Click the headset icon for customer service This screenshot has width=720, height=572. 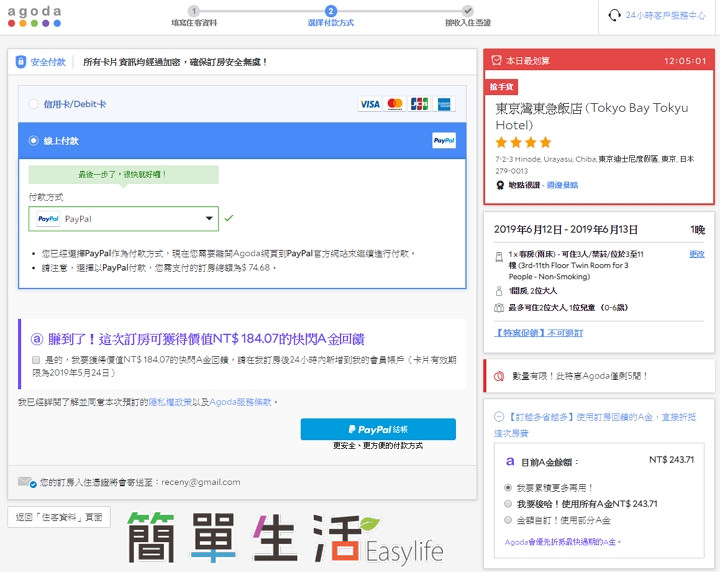[614, 15]
